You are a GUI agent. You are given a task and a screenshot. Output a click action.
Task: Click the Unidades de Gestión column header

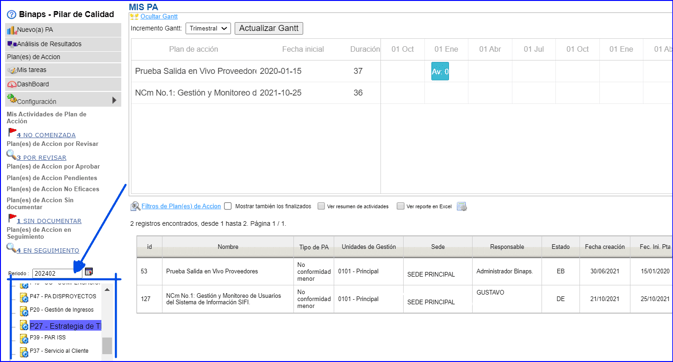click(369, 247)
